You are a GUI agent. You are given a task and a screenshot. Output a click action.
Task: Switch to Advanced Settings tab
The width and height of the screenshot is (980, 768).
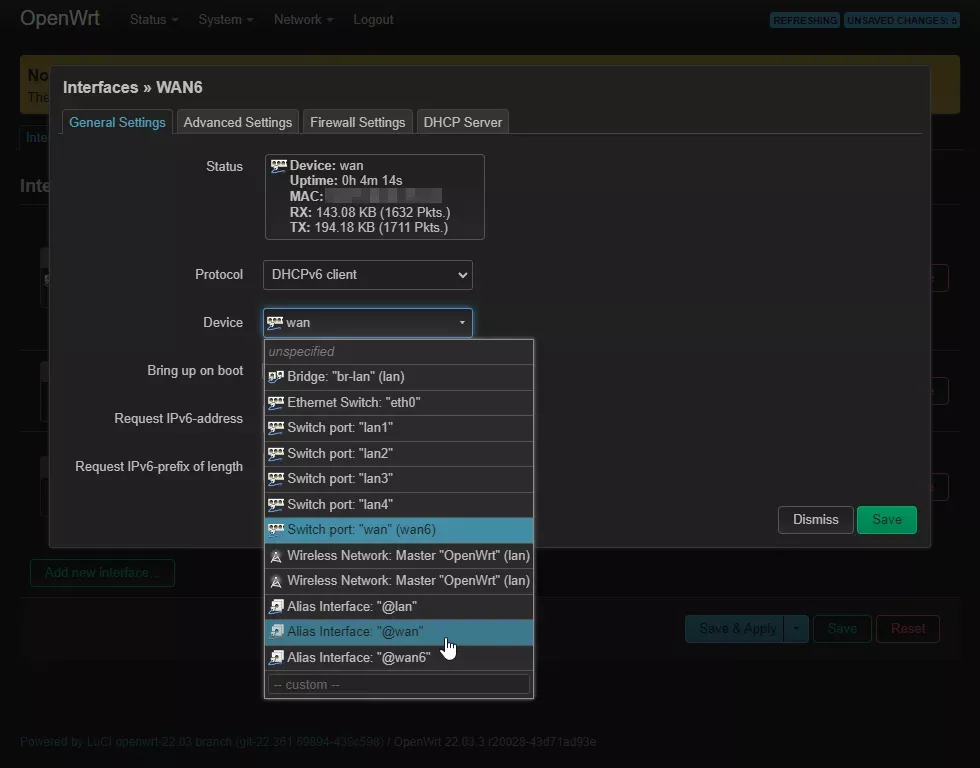pyautogui.click(x=238, y=122)
